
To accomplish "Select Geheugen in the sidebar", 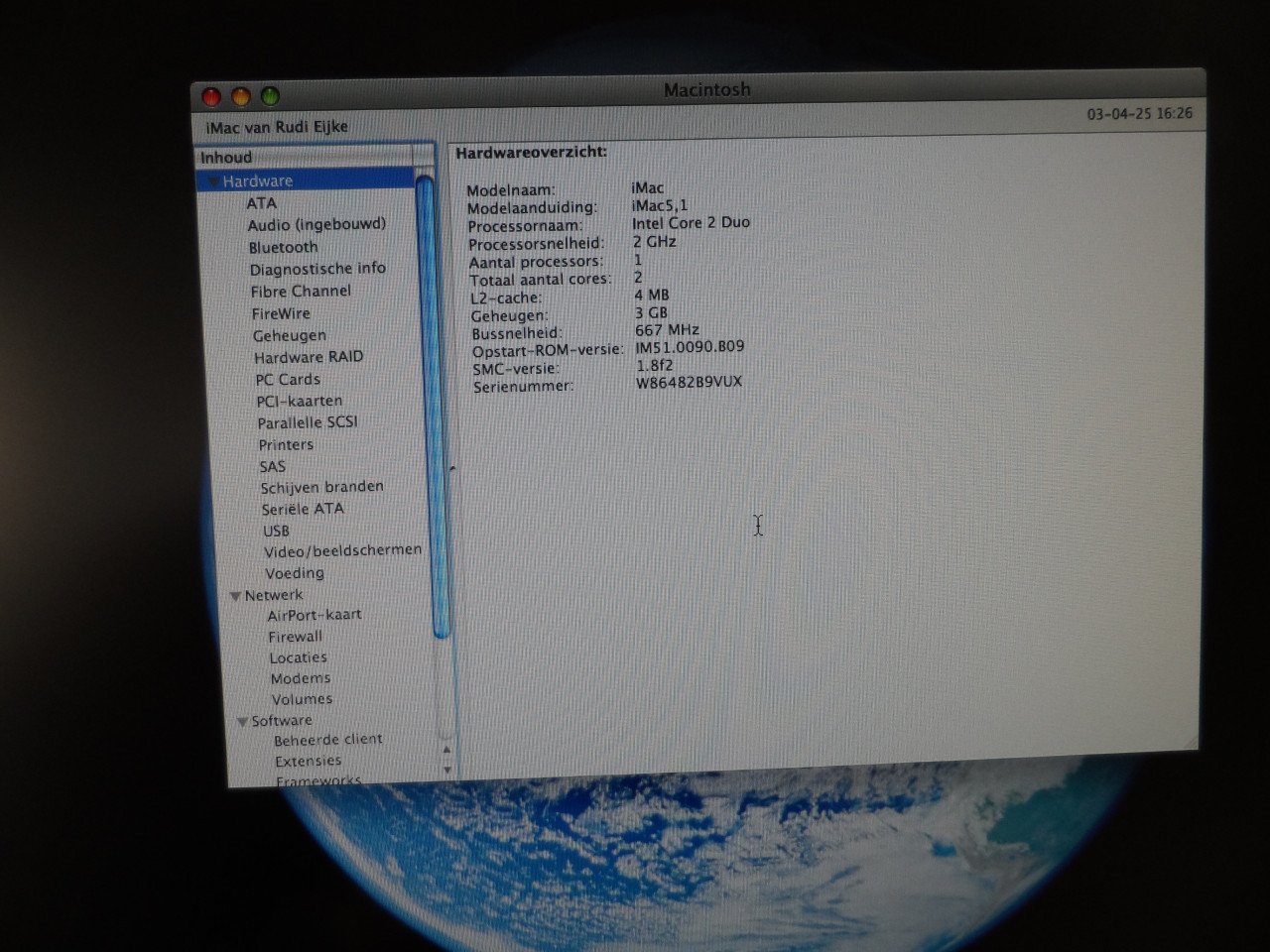I will coord(289,336).
